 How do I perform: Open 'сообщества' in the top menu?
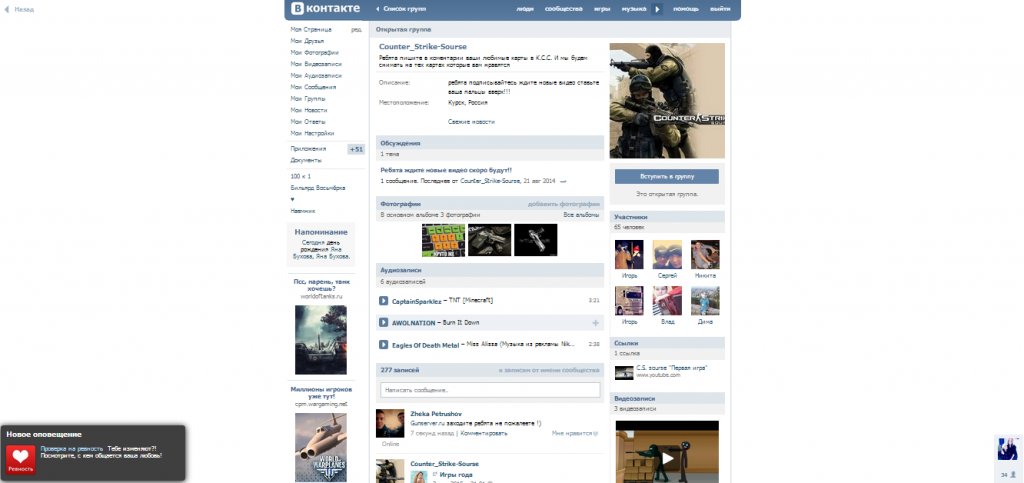point(564,9)
